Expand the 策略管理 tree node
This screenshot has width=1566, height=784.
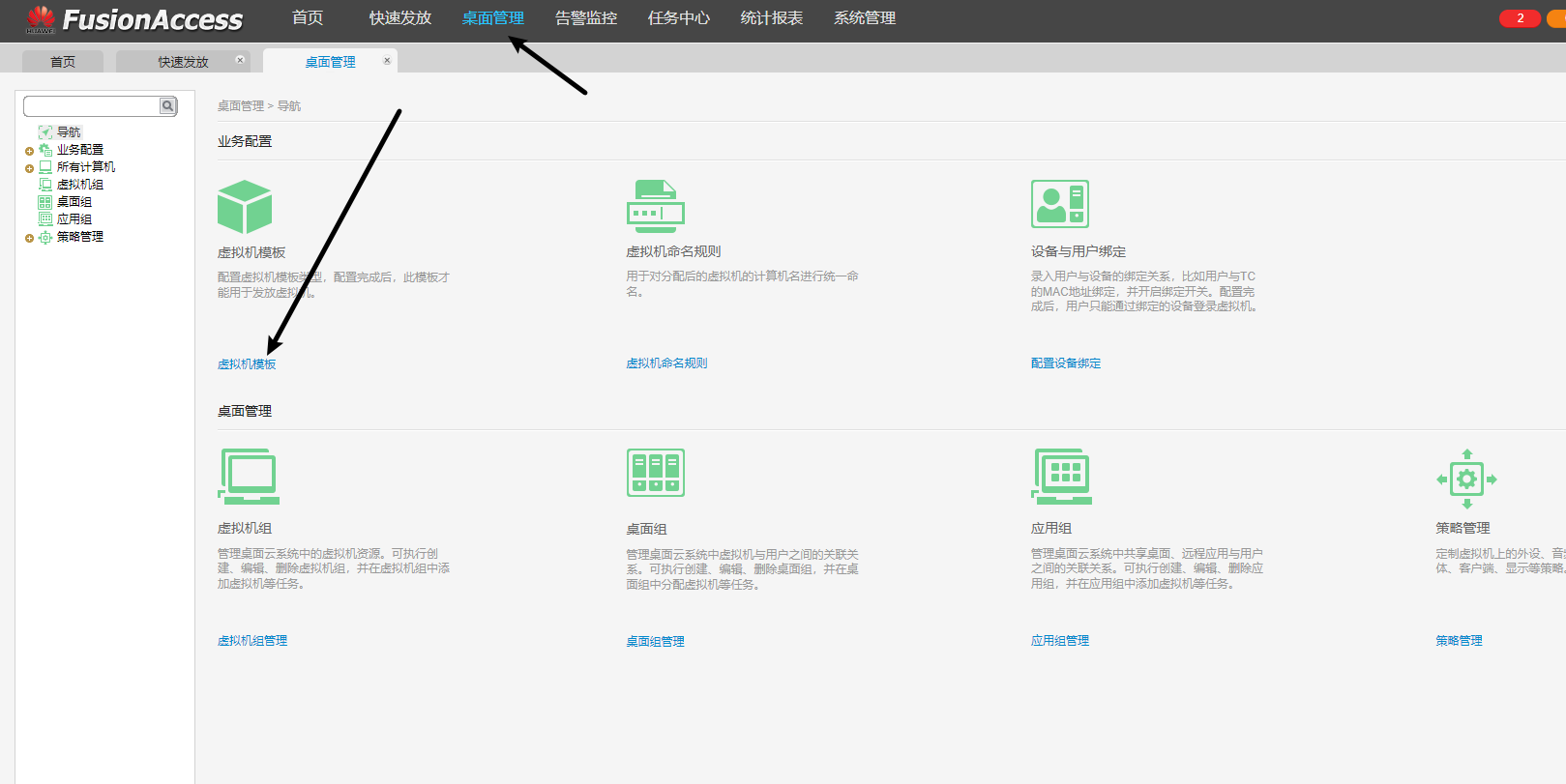pyautogui.click(x=29, y=238)
